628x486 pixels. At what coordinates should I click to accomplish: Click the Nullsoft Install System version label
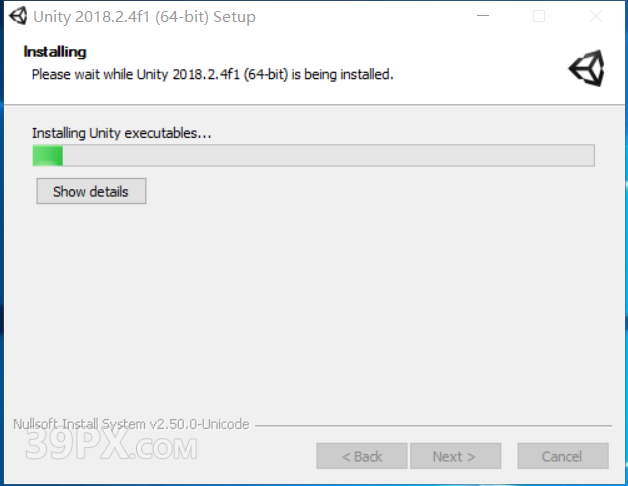[x=131, y=424]
